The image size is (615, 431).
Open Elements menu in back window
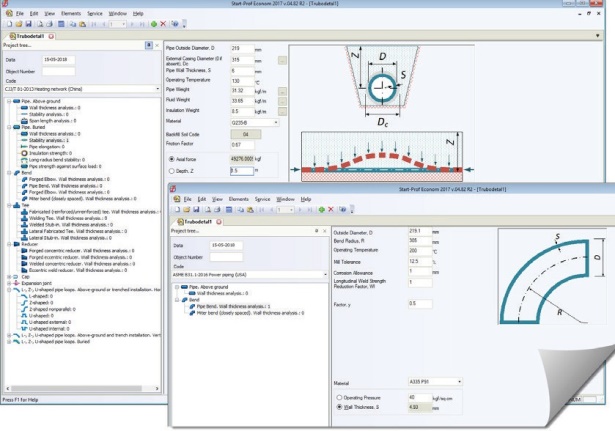71,14
